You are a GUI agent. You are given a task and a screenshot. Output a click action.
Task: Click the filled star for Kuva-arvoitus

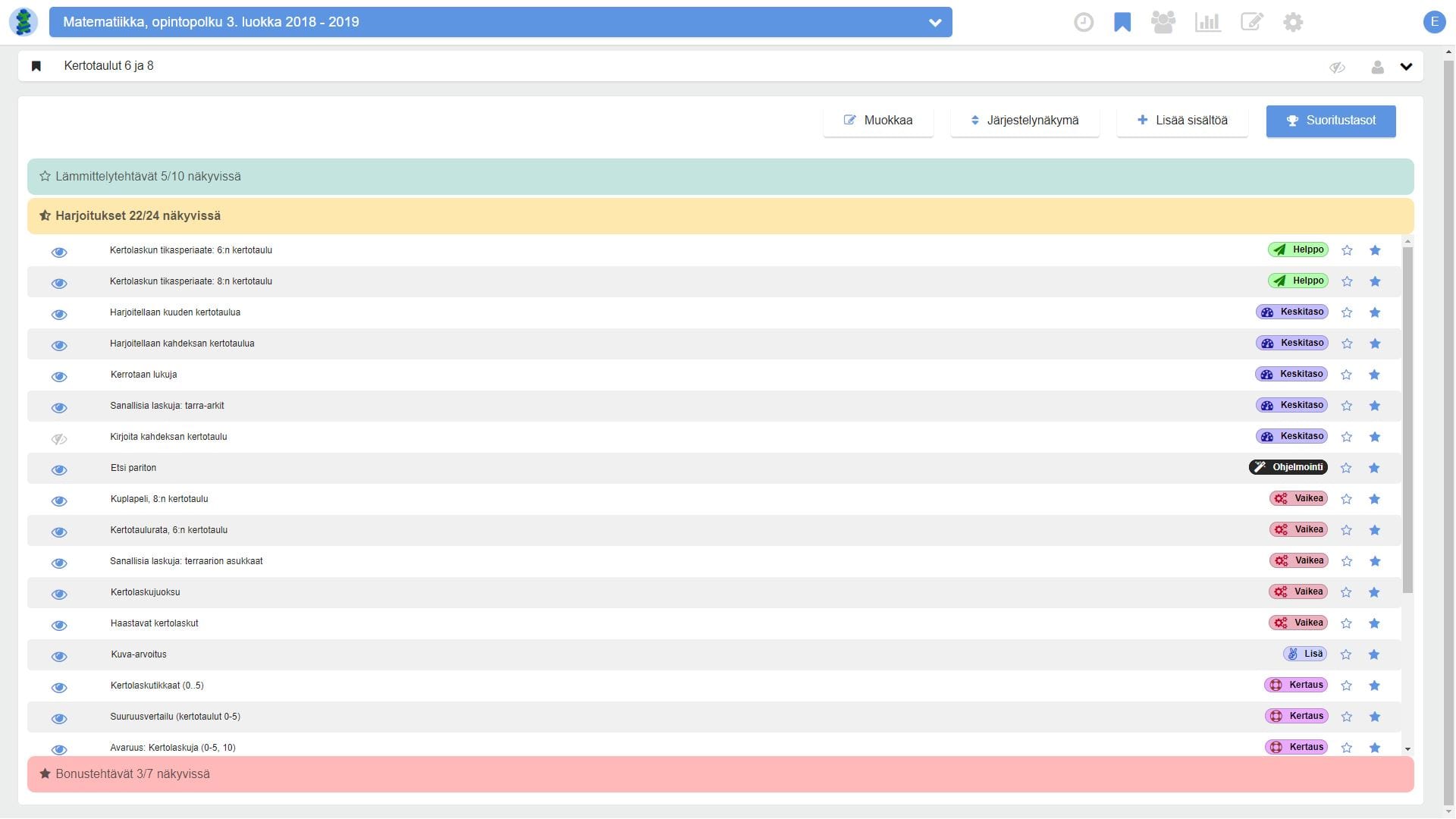[1374, 654]
